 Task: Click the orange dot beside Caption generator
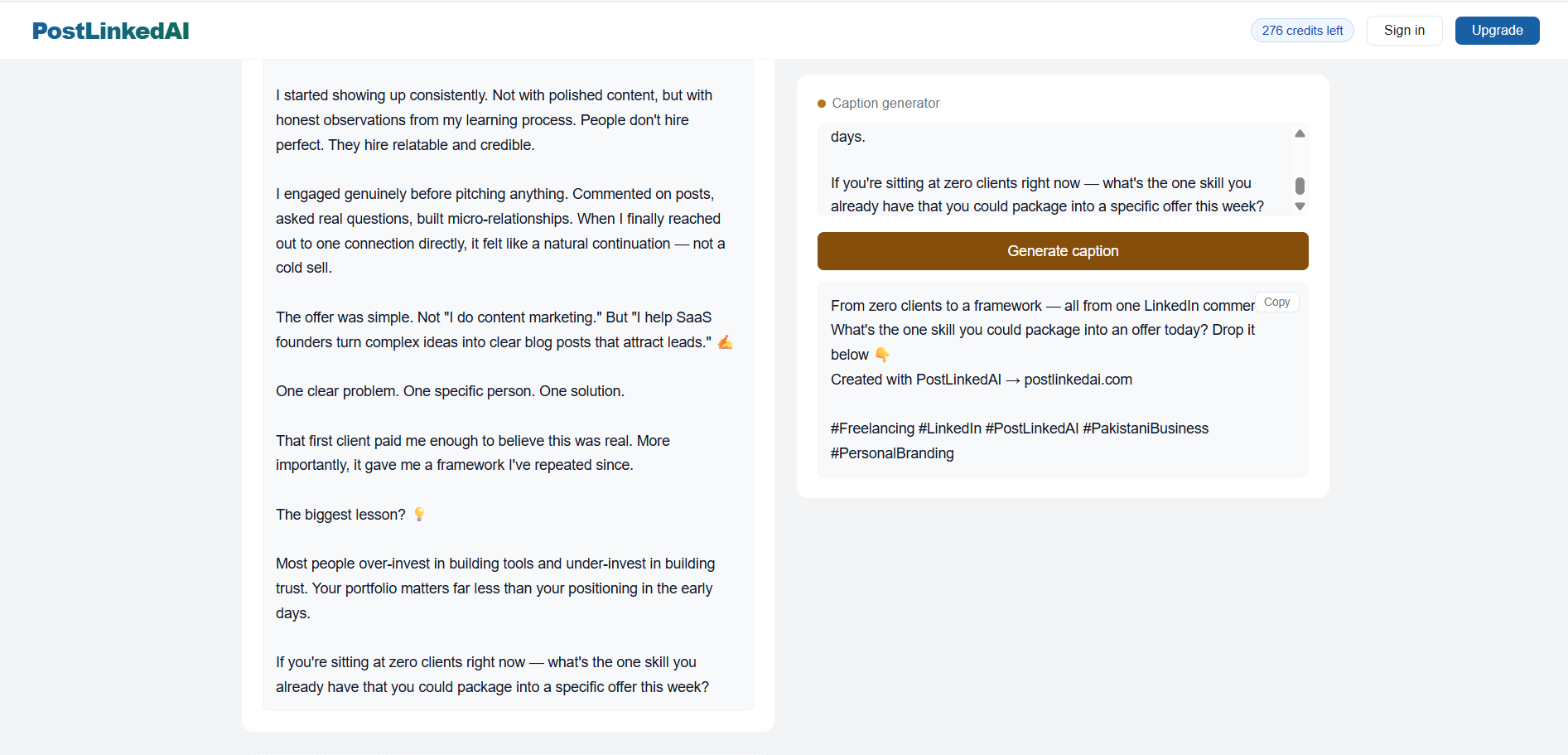[822, 104]
